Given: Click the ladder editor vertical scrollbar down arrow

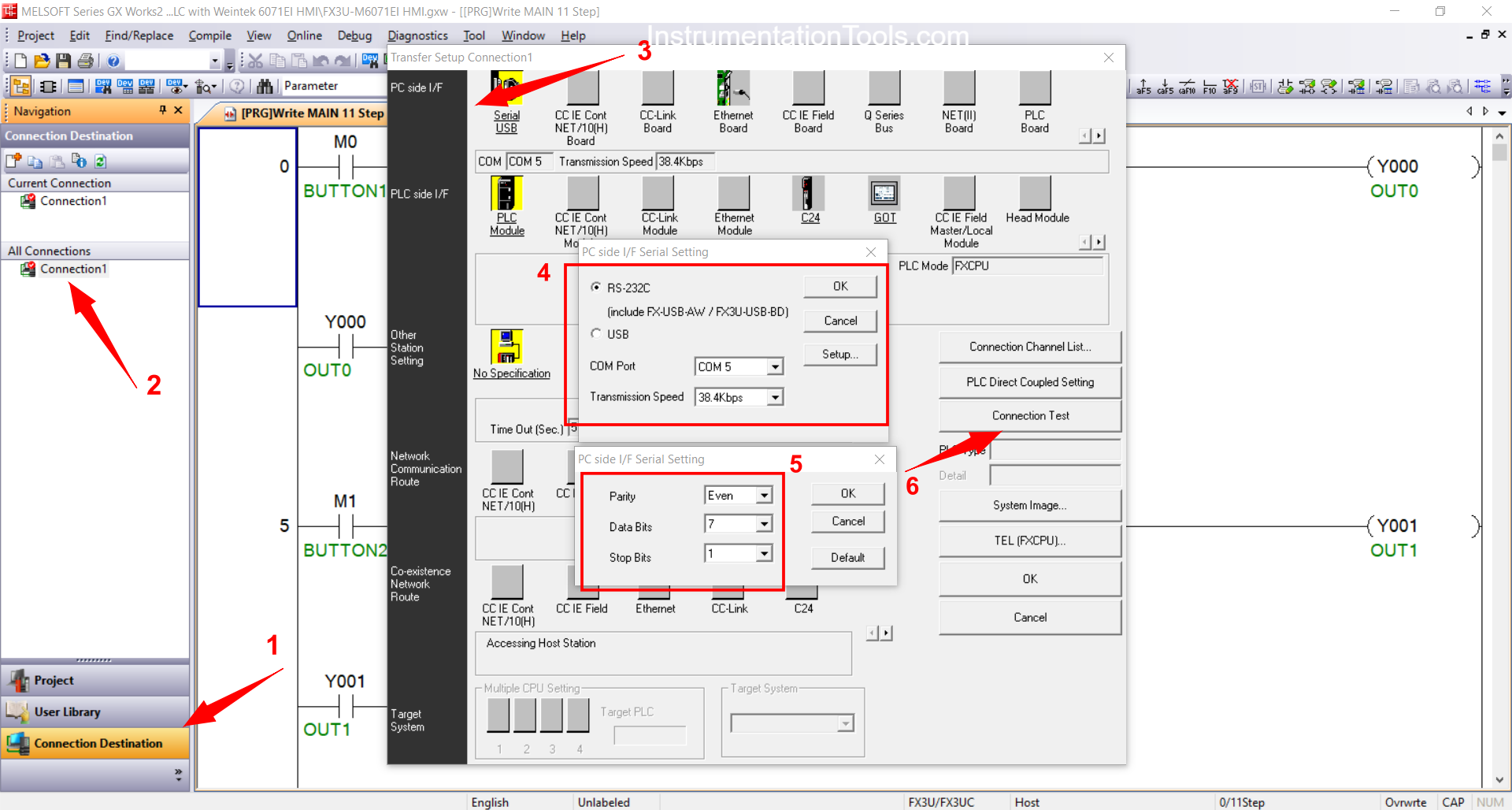Looking at the screenshot, I should click(x=1499, y=780).
